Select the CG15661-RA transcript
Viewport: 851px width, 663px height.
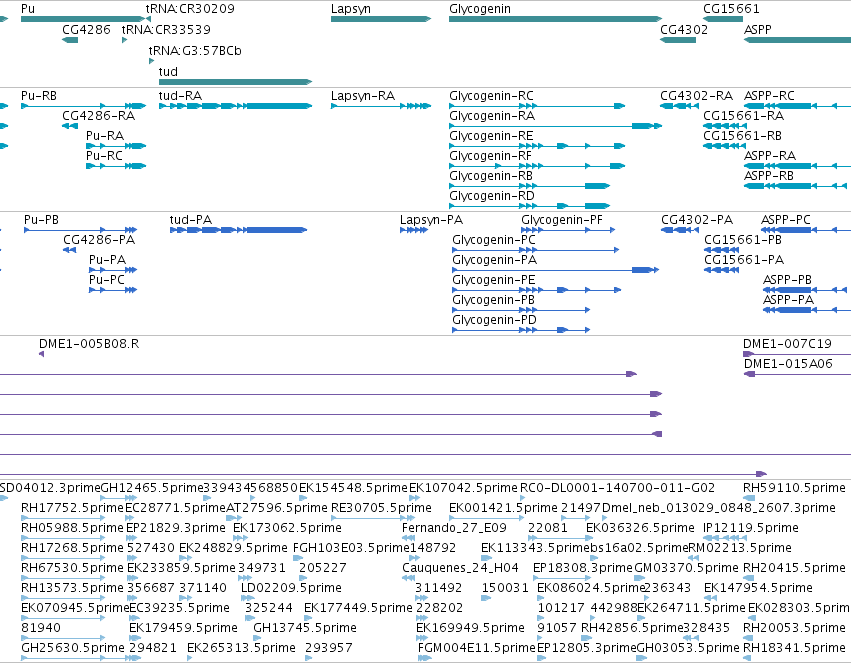coord(725,126)
